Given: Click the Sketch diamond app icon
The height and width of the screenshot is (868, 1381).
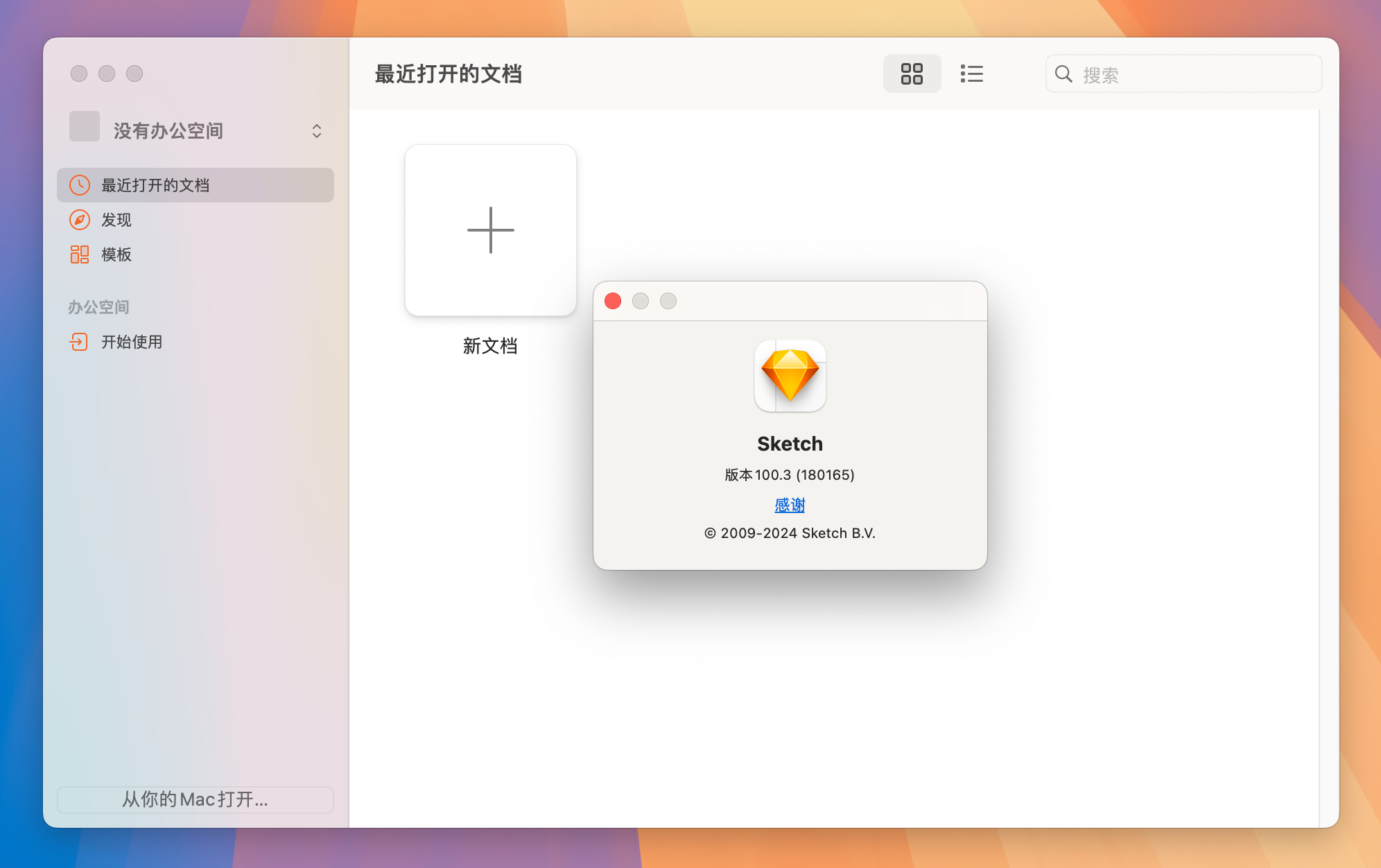Looking at the screenshot, I should click(790, 376).
